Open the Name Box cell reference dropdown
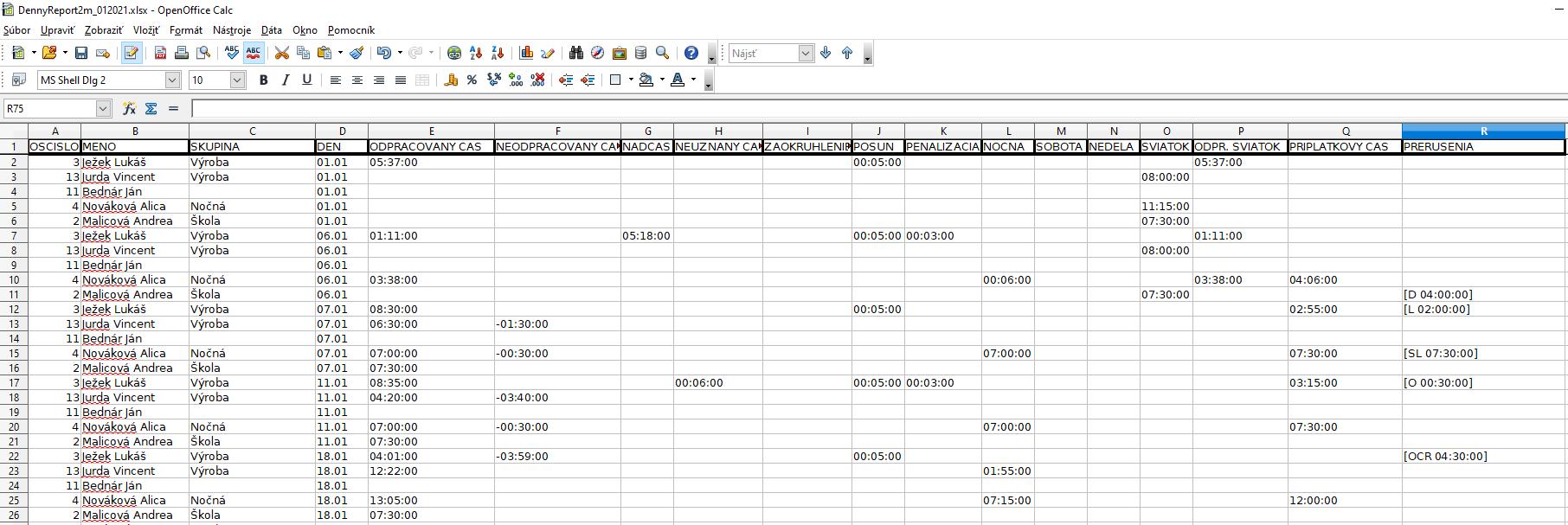This screenshot has width=1568, height=525. point(103,108)
